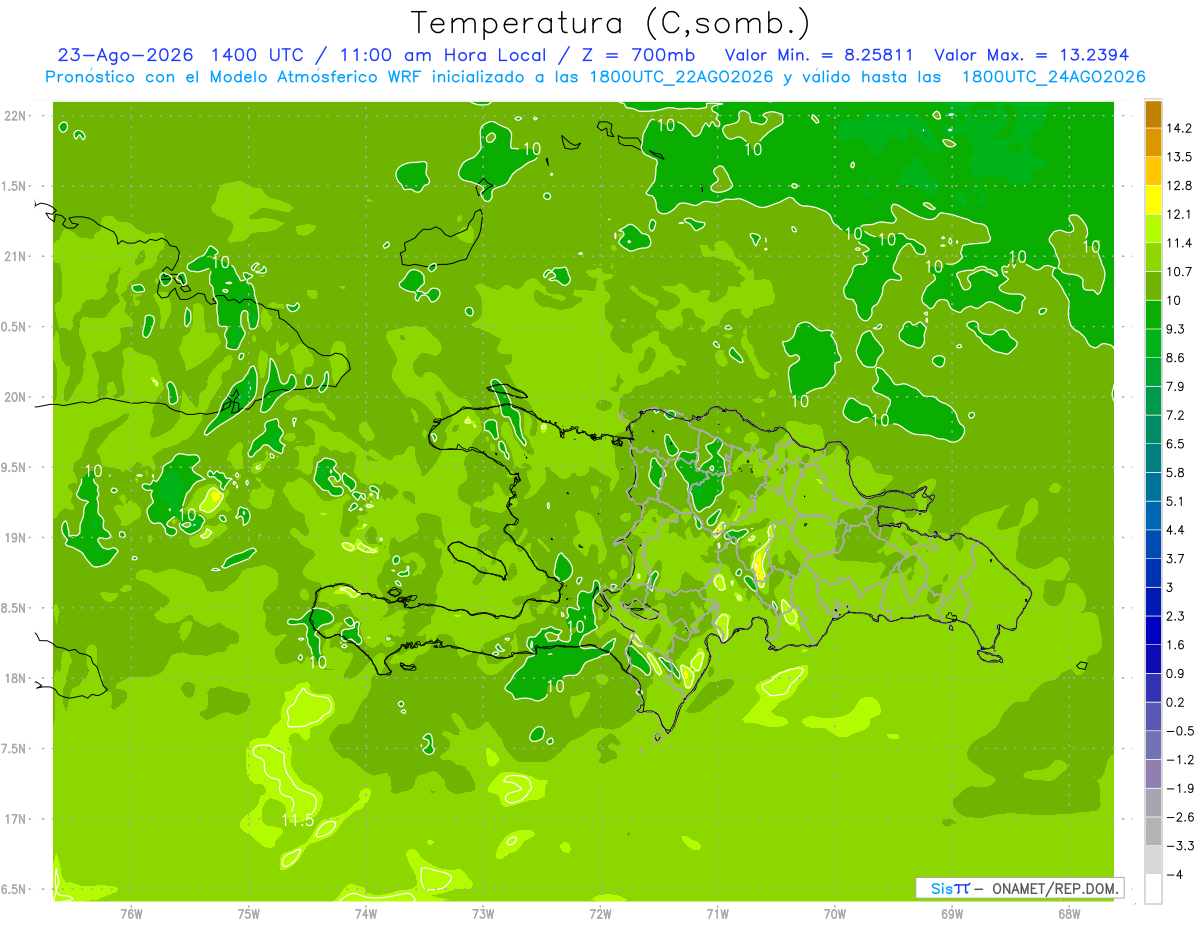Click the "12.8" colorbar value

1179,186
